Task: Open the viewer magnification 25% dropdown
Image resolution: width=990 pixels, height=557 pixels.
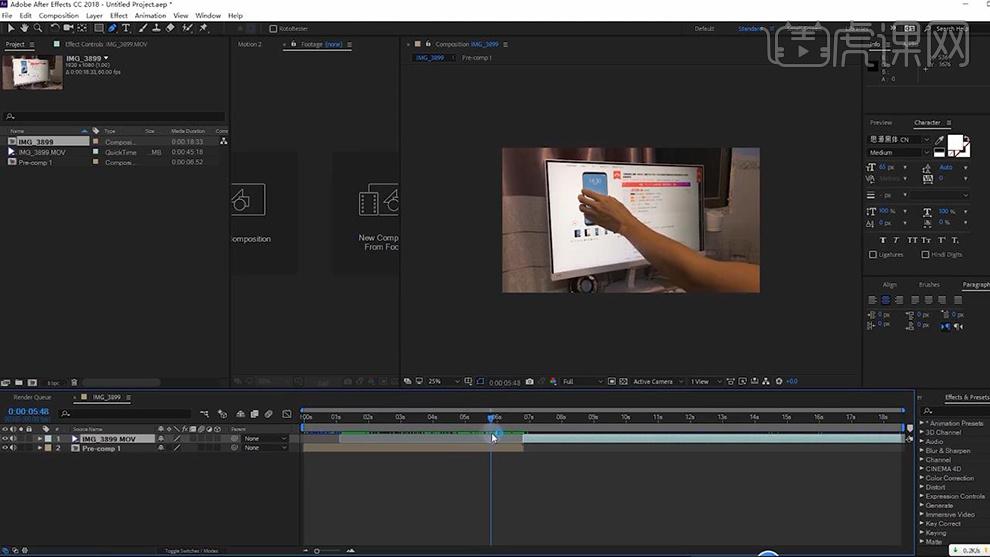Action: click(443, 382)
